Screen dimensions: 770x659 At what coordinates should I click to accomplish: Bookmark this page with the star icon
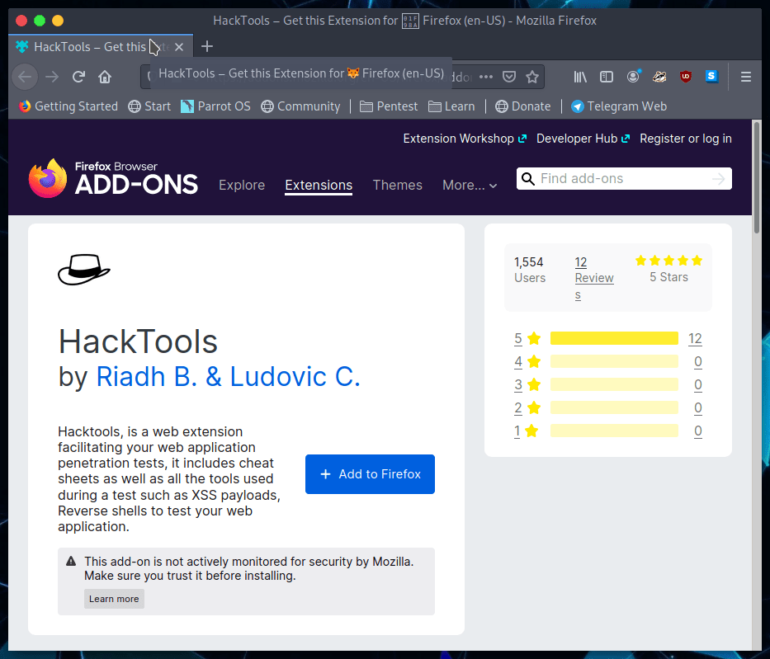click(532, 77)
